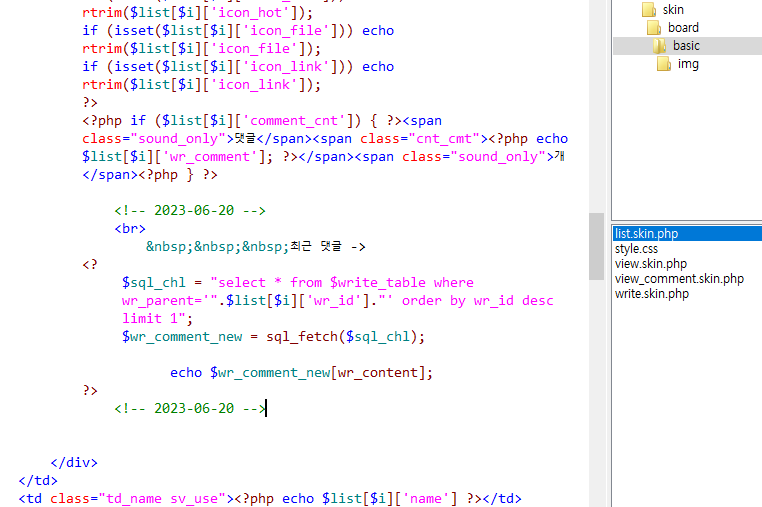762x507 pixels.
Task: Place cursor on the closing </div> tag
Action: 74,463
